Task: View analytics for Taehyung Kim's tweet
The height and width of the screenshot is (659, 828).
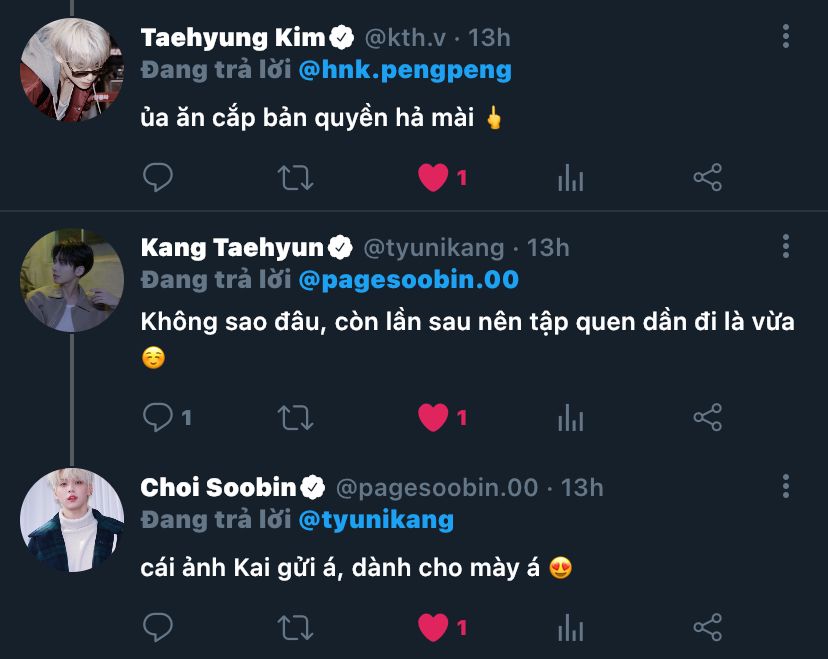Action: [x=570, y=179]
